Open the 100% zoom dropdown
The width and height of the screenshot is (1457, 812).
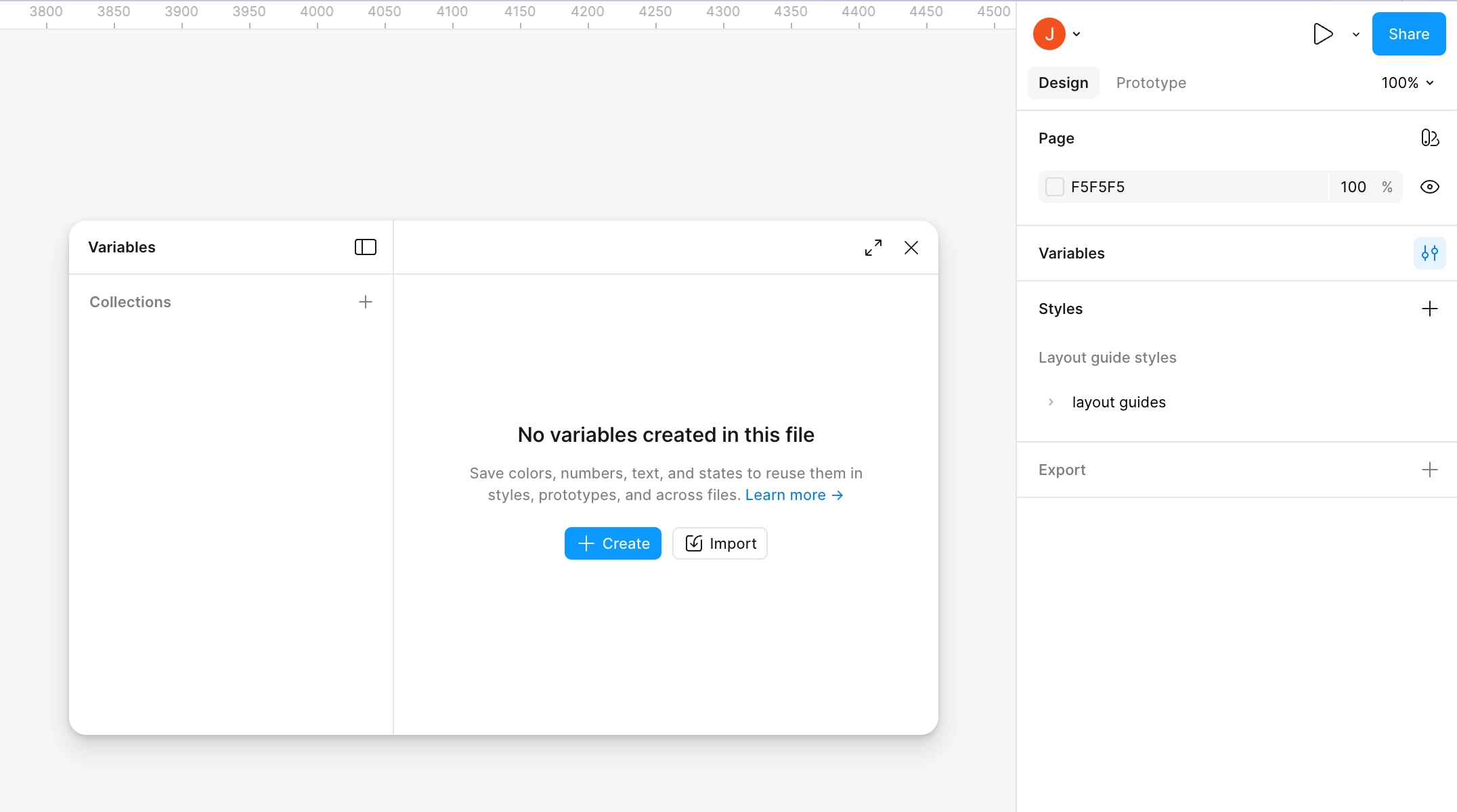(x=1408, y=83)
